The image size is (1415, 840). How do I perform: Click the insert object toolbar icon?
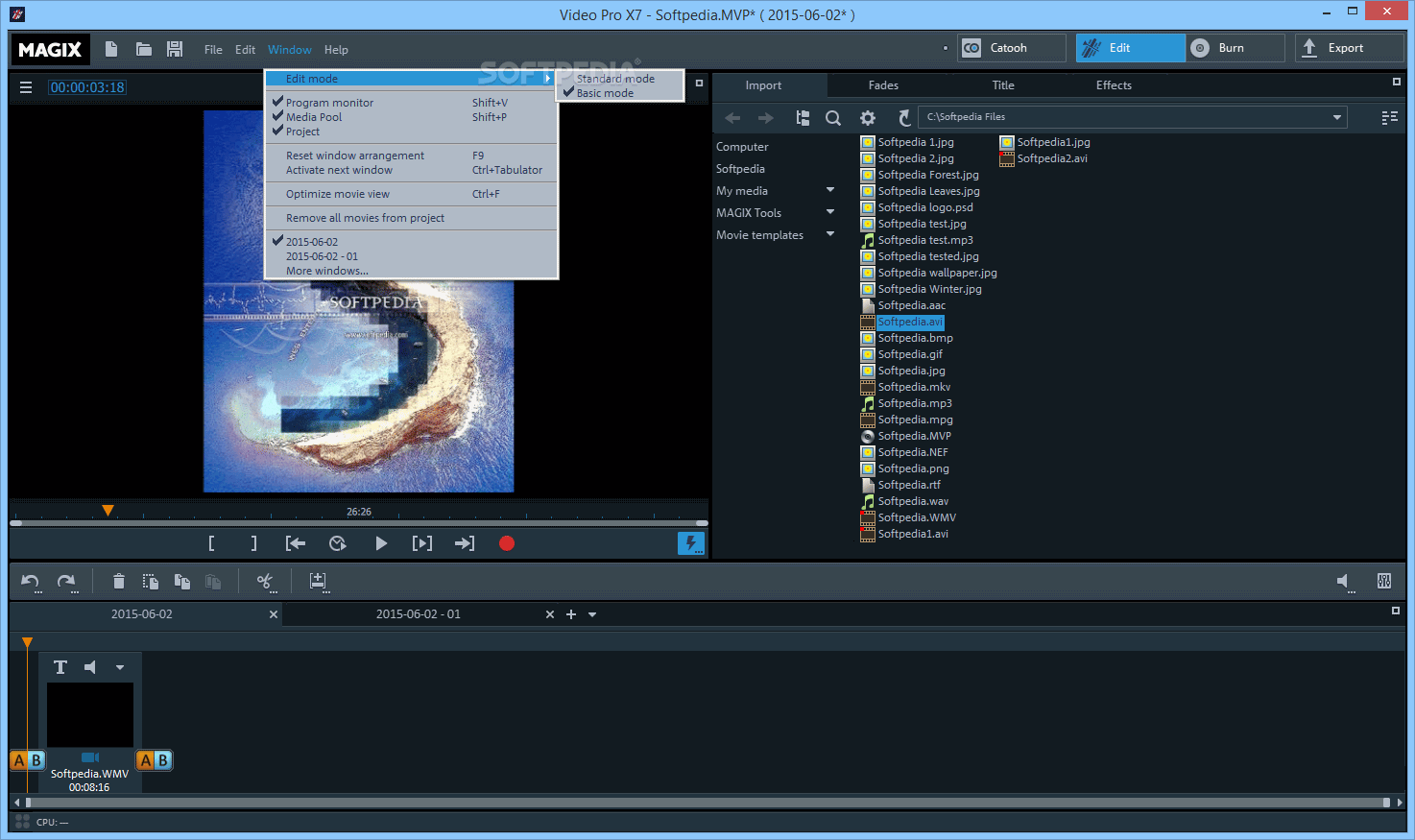click(318, 582)
